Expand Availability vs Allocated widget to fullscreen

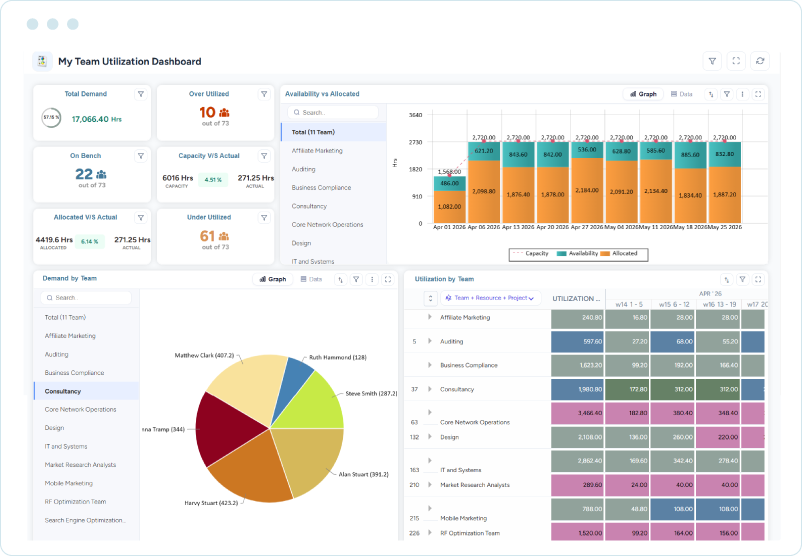click(758, 94)
